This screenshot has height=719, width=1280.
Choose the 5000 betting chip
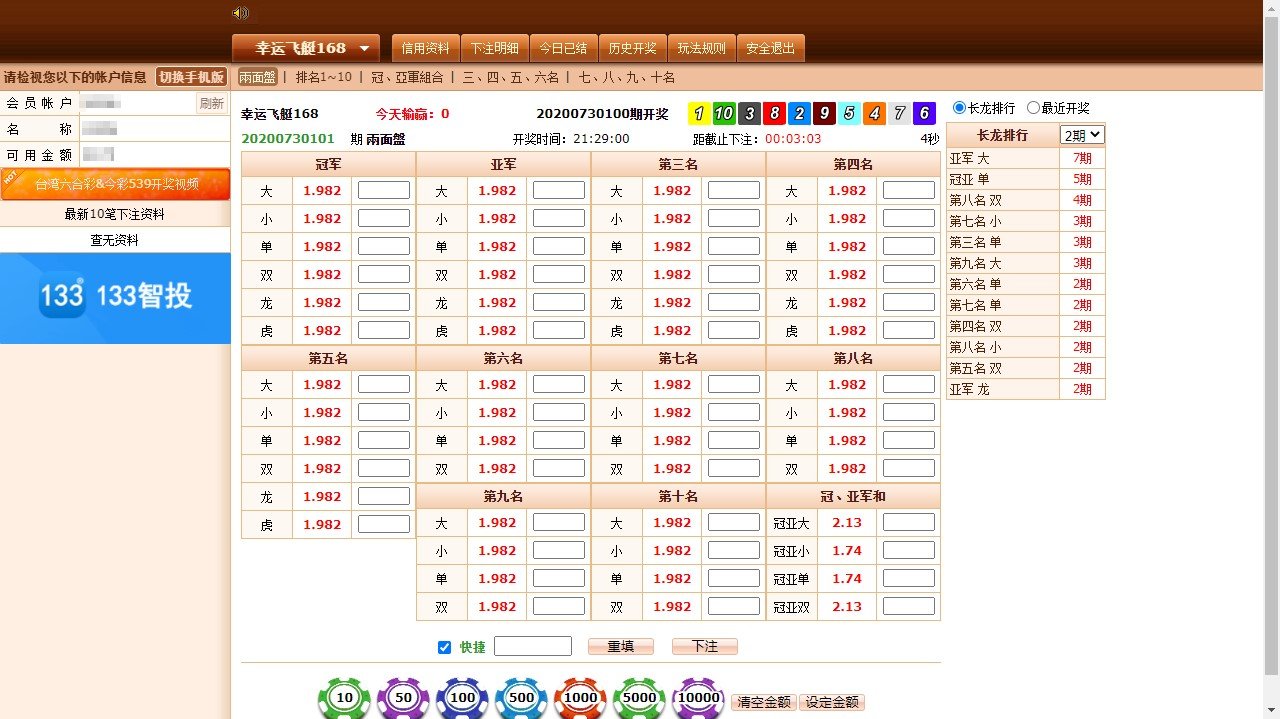coord(639,698)
